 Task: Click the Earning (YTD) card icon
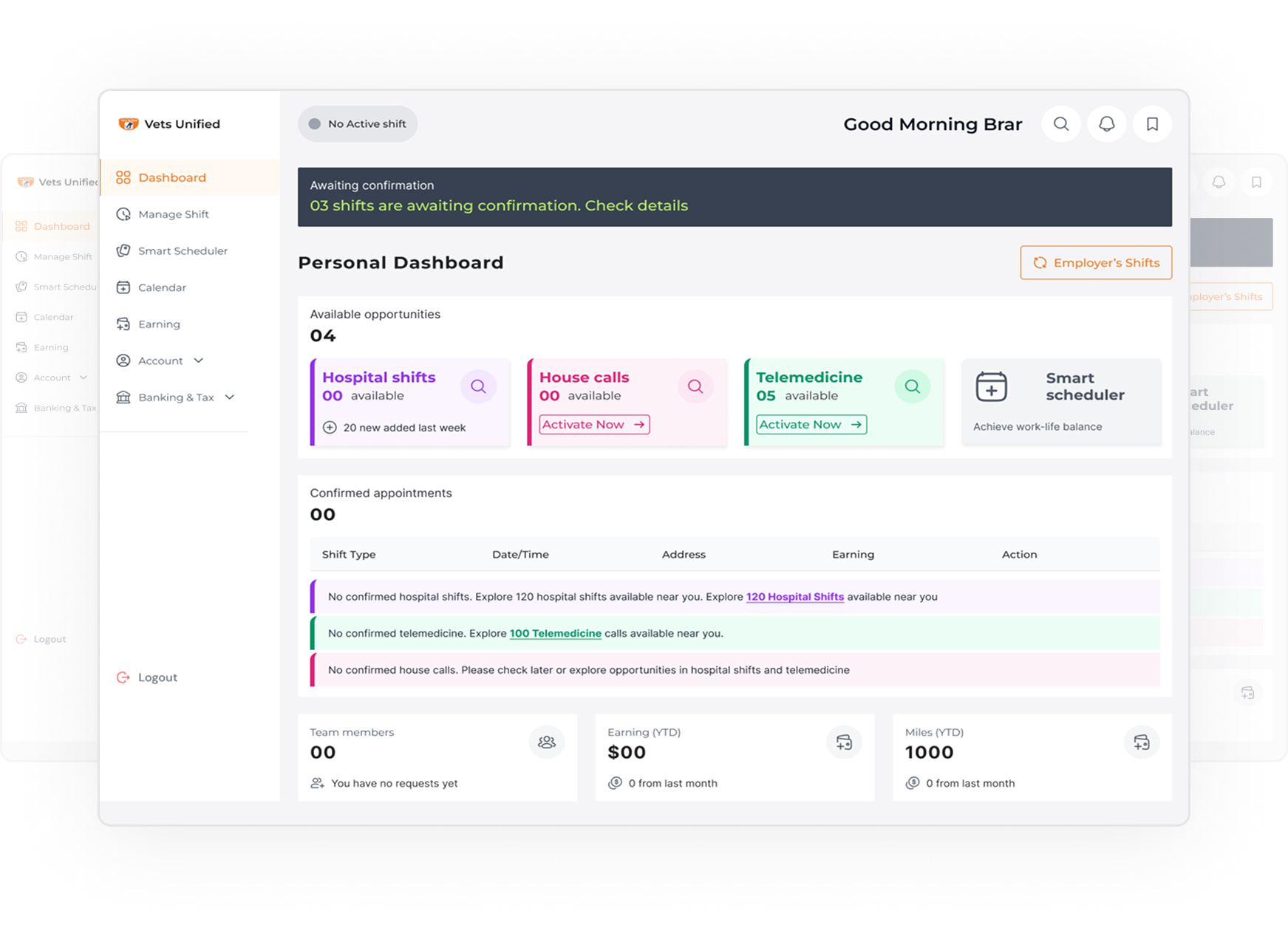[844, 742]
